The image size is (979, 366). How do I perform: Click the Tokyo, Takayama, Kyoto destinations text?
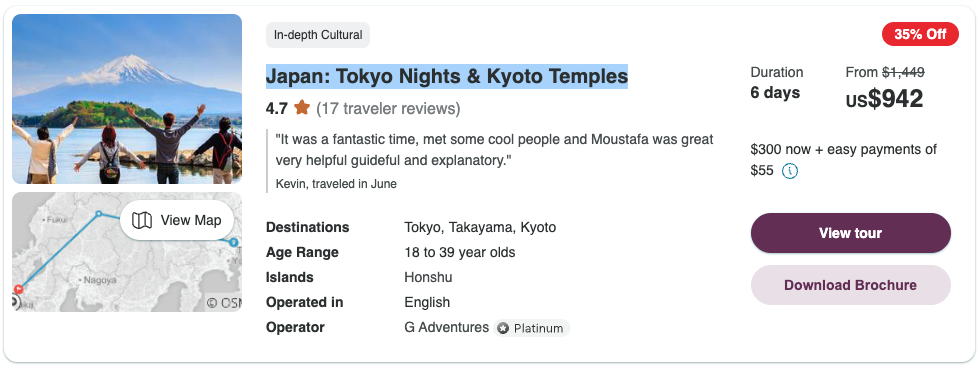point(480,227)
